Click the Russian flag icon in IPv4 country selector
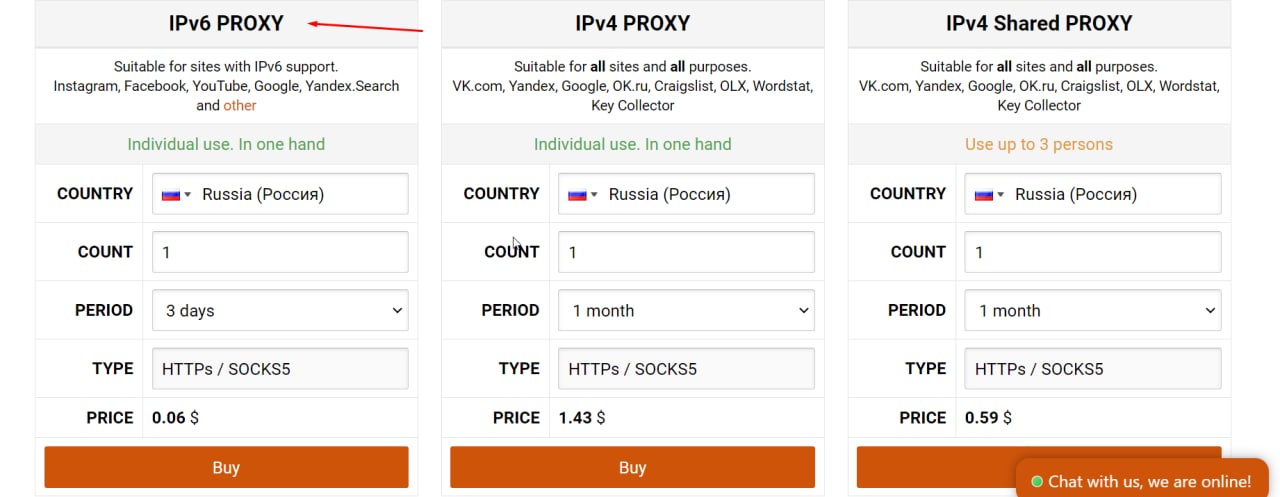The height and width of the screenshot is (497, 1280). [577, 194]
